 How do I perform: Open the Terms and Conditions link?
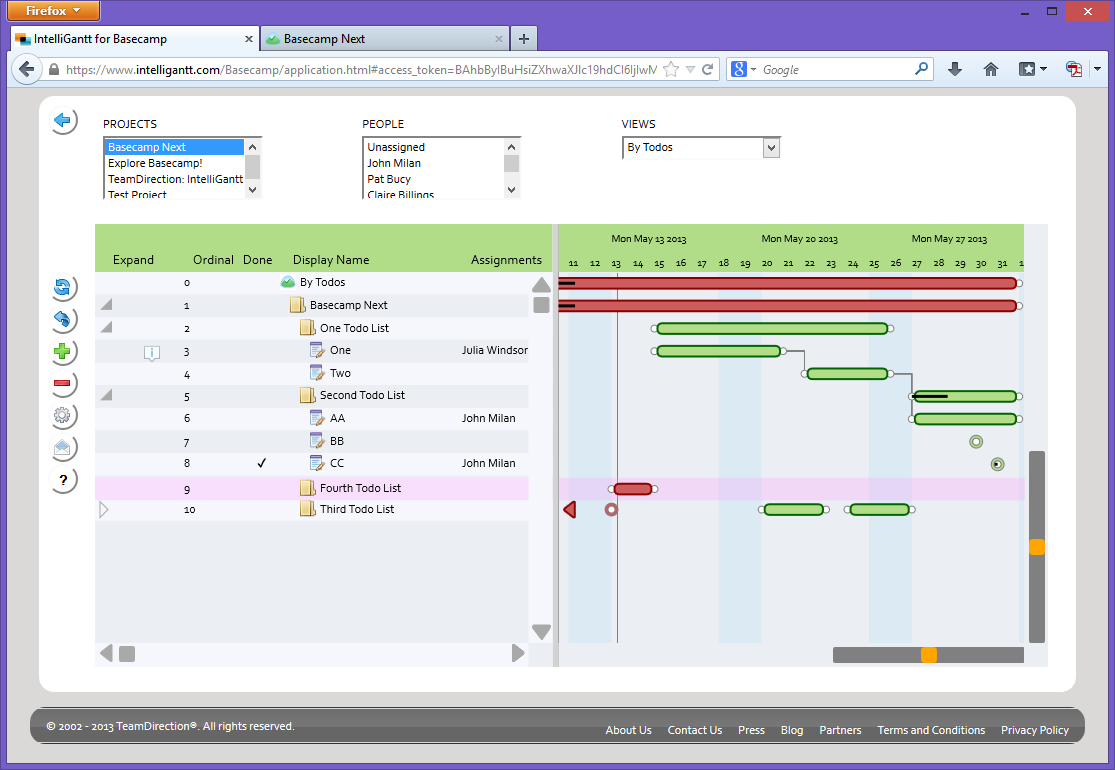931,730
